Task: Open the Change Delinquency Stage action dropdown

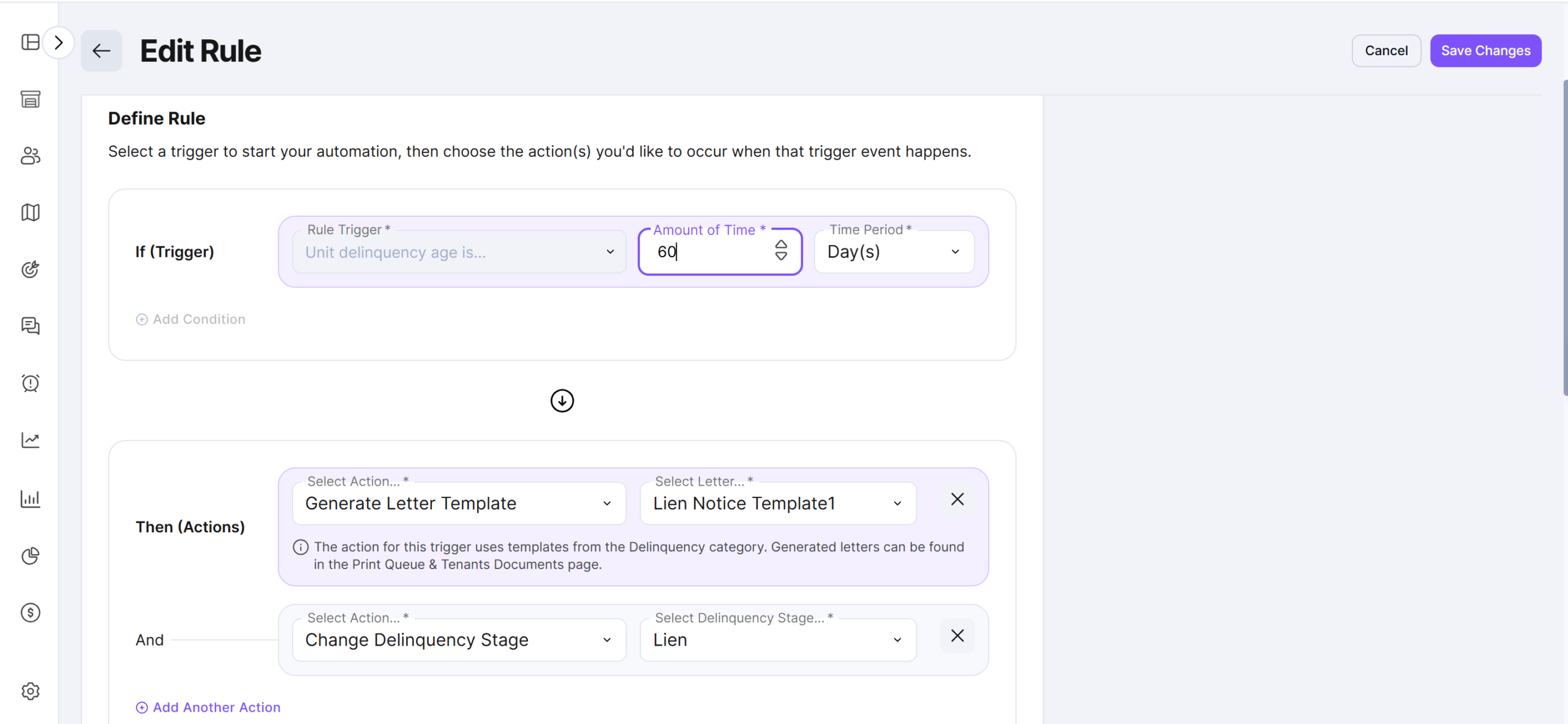Action: click(459, 640)
